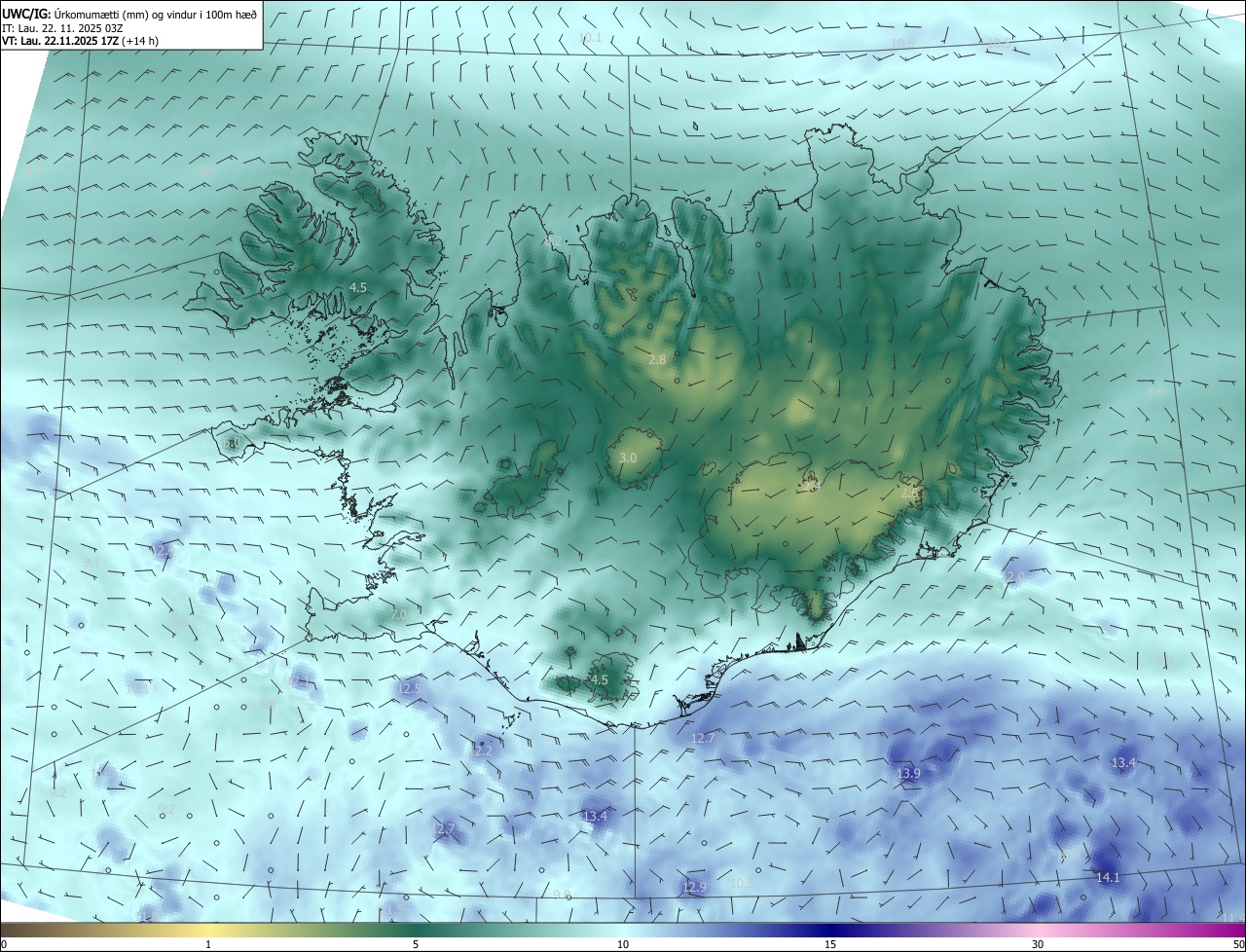1246x952 pixels.
Task: Select the 'Úrkomumætti (mm) og vindur' title text
Action: tap(127, 14)
